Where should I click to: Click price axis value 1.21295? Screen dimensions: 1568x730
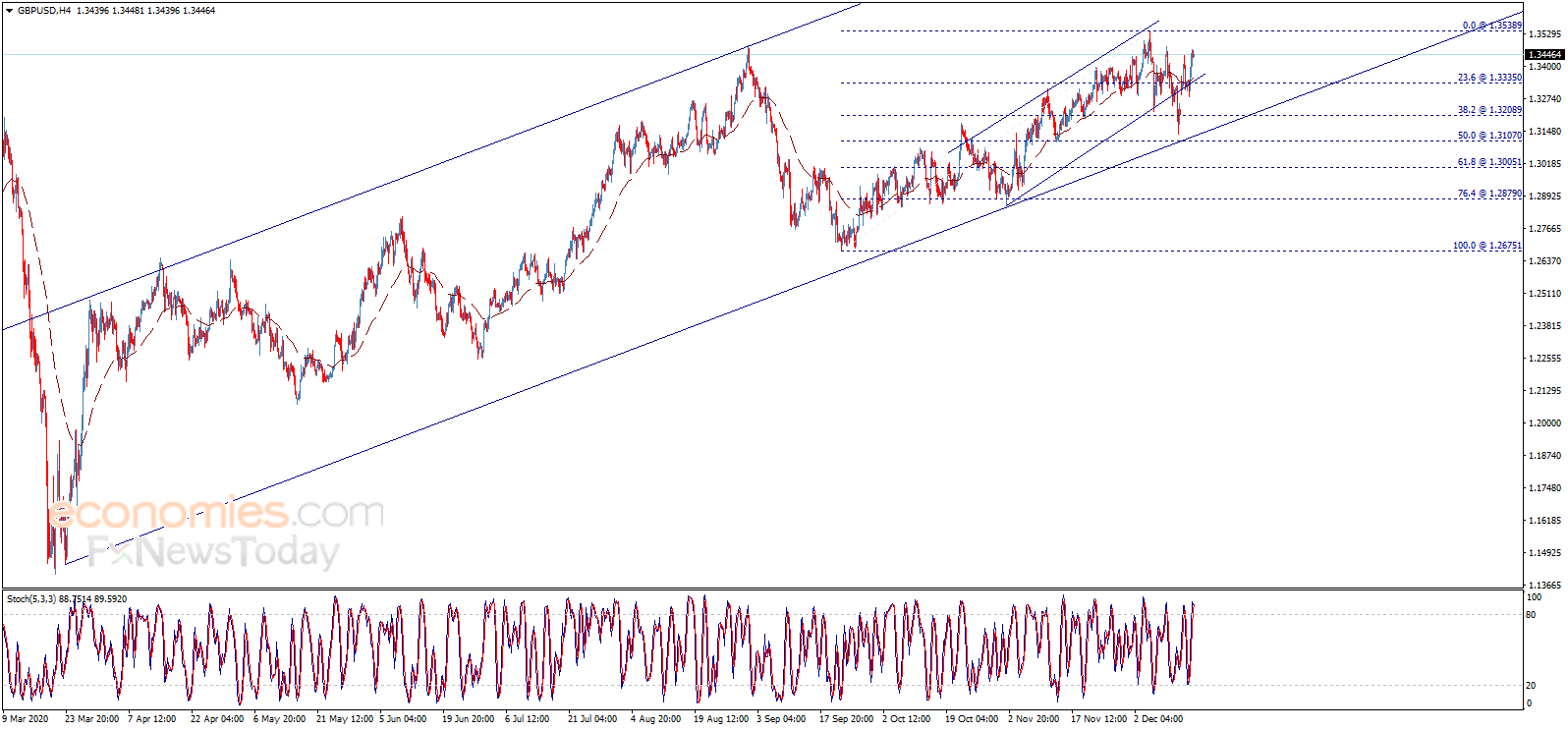[1543, 391]
